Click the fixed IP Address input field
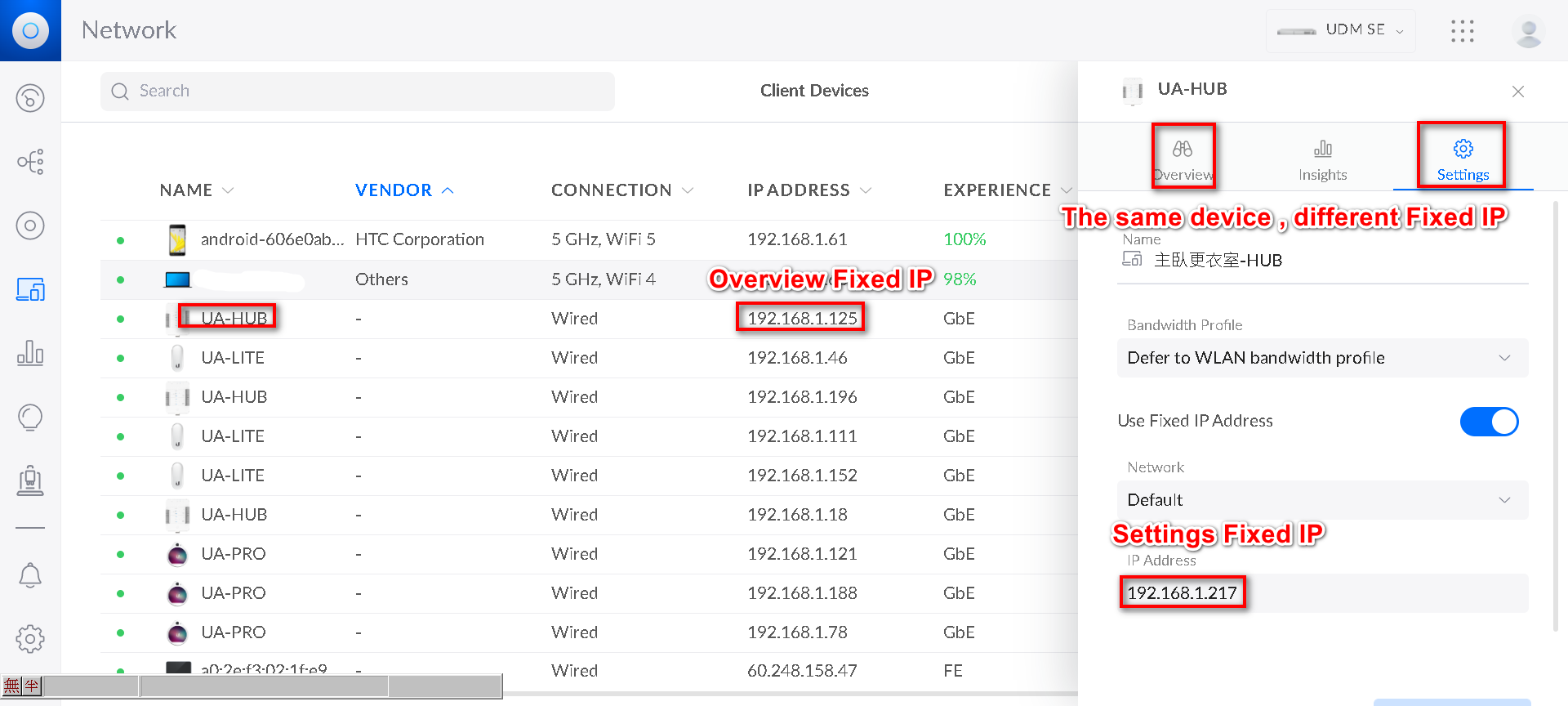This screenshot has height=706, width=1568. pos(1321,593)
